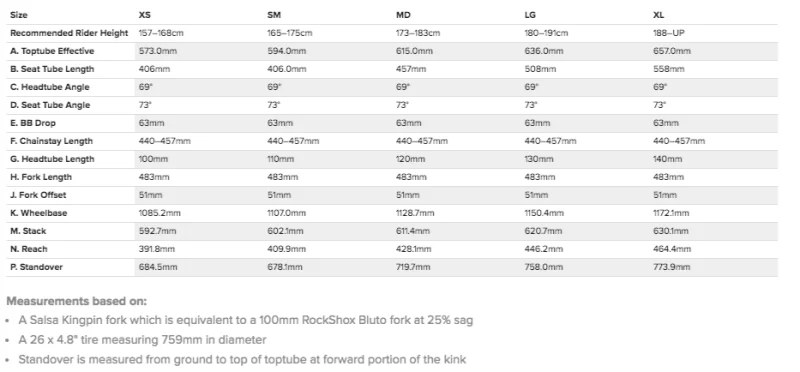Click the M. Stack row label

28,231
